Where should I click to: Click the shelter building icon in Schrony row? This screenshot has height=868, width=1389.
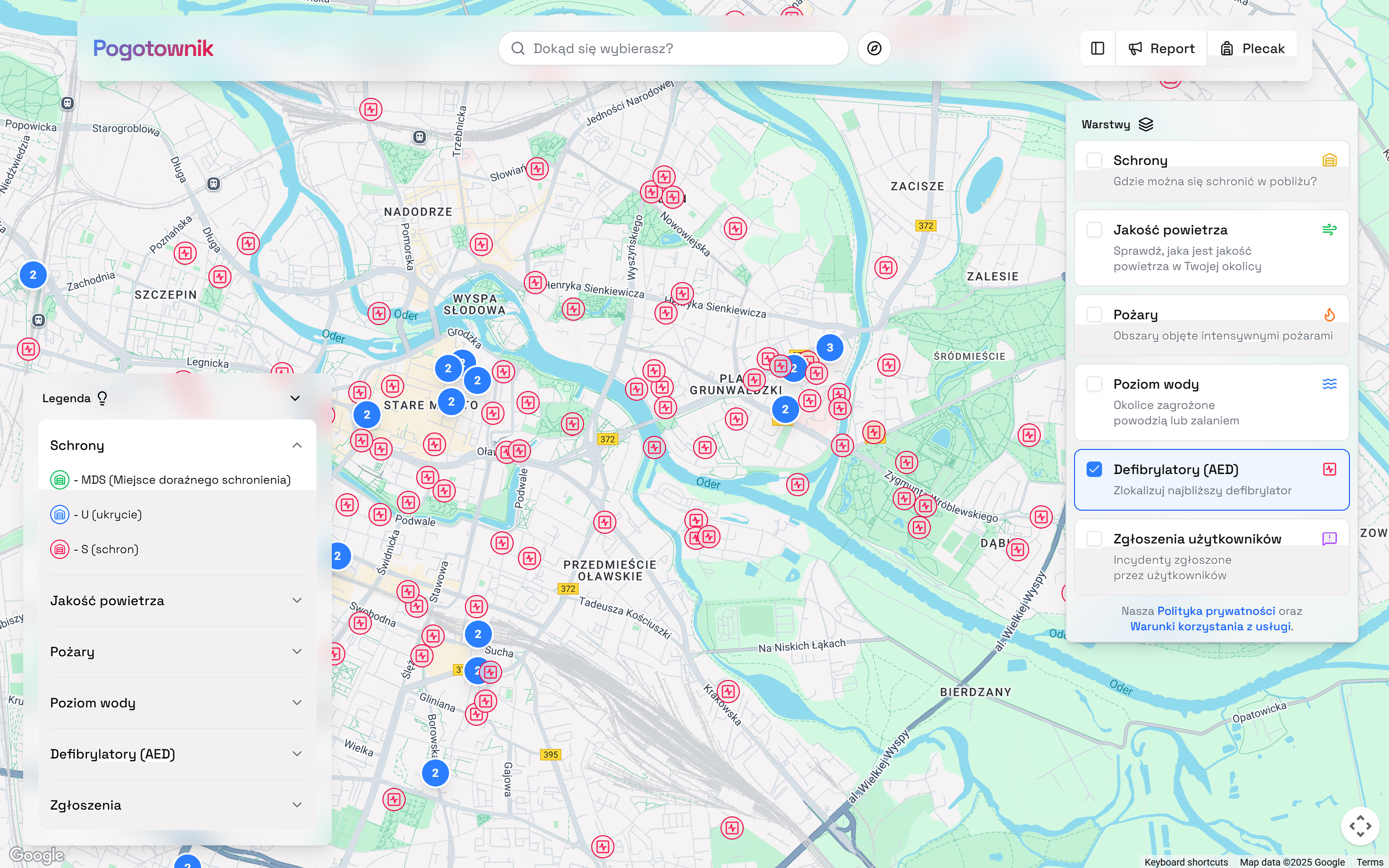1330,160
